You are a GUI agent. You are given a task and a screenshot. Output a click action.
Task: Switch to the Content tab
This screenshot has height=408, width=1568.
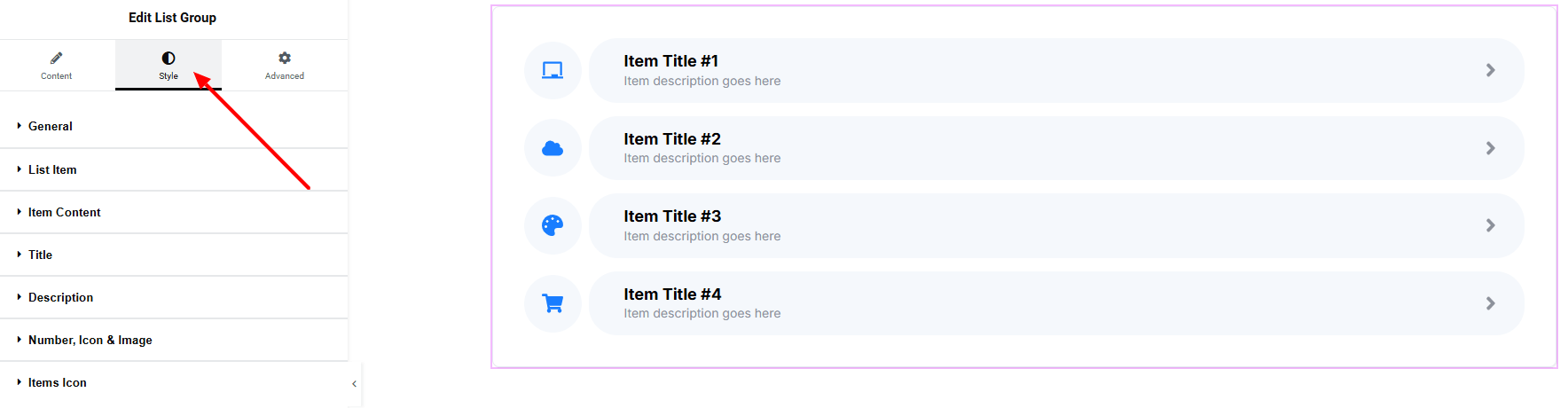click(x=56, y=66)
